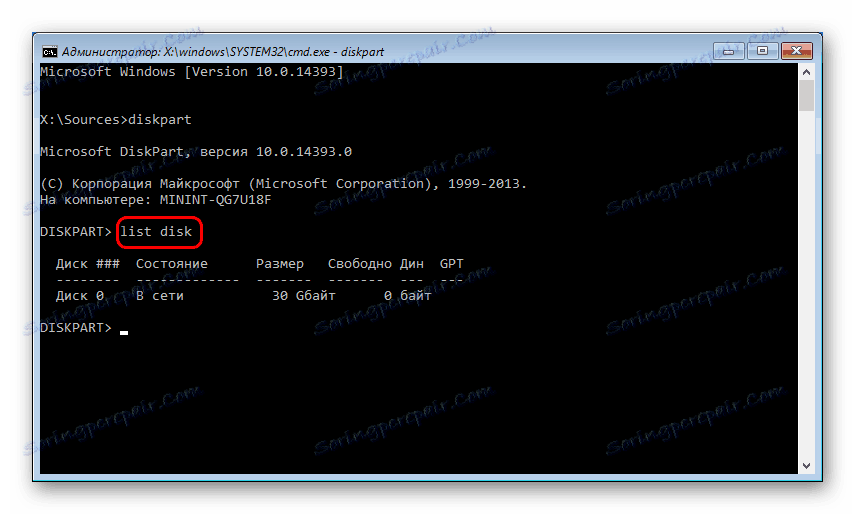Click the 'Диск 0' row entry
The image size is (855, 514).
pos(80,296)
